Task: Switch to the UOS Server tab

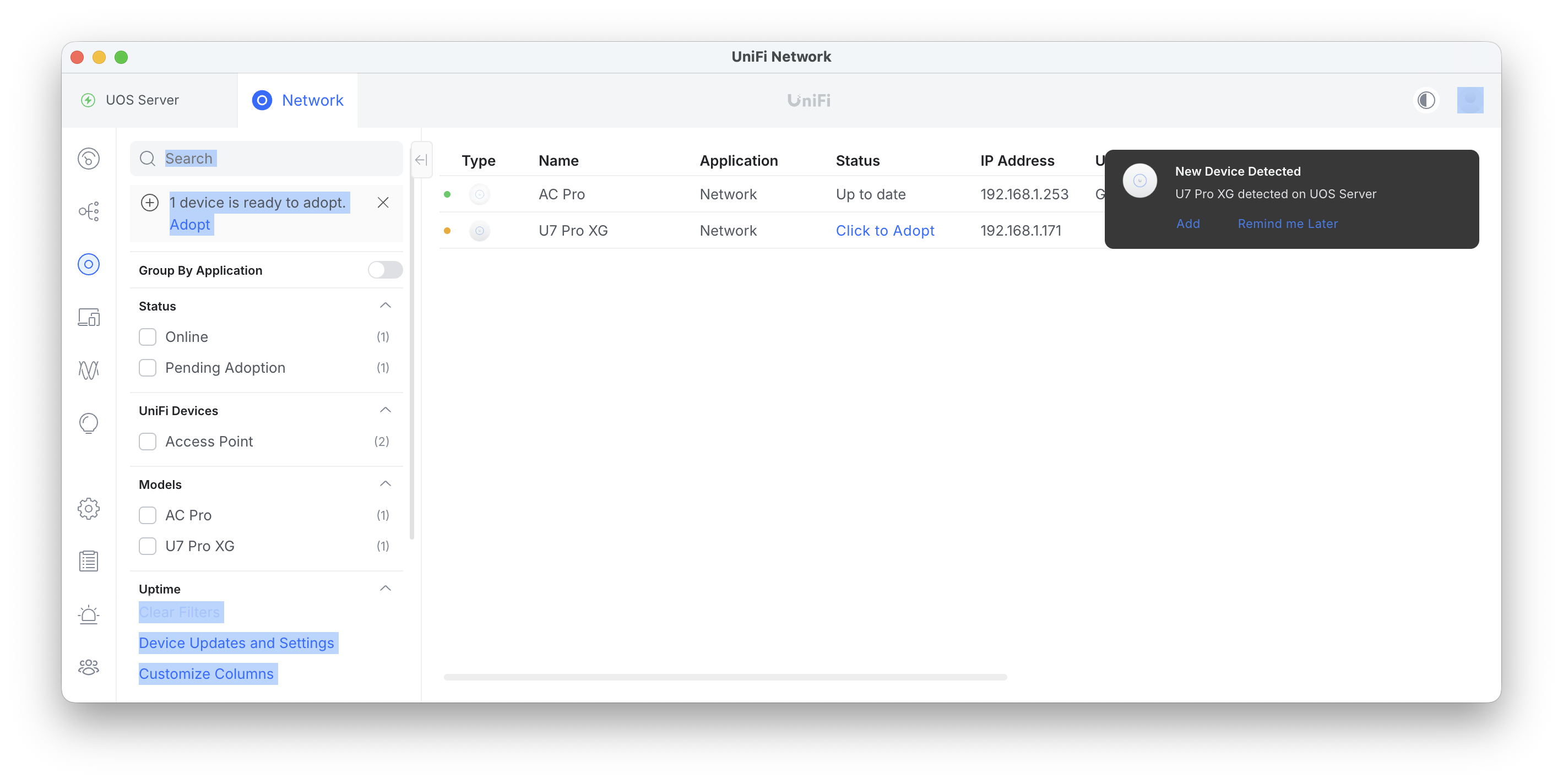Action: point(142,100)
